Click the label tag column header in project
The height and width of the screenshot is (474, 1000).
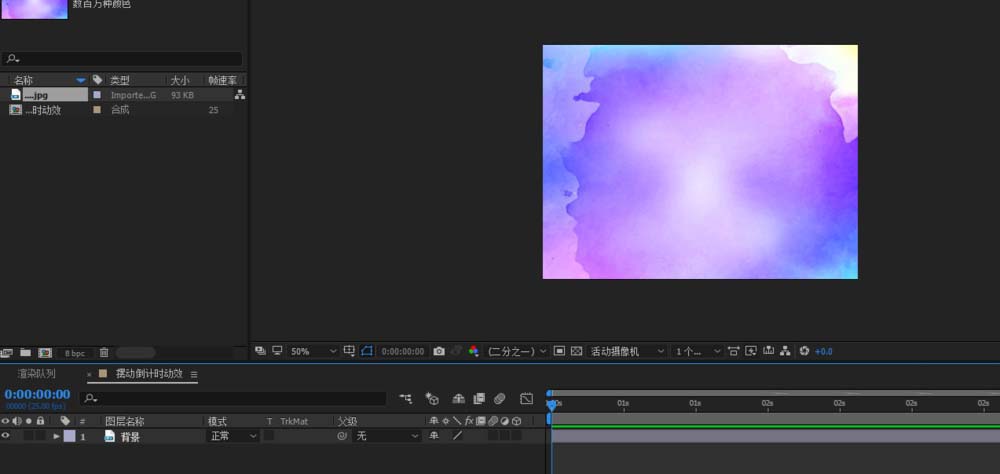point(98,80)
